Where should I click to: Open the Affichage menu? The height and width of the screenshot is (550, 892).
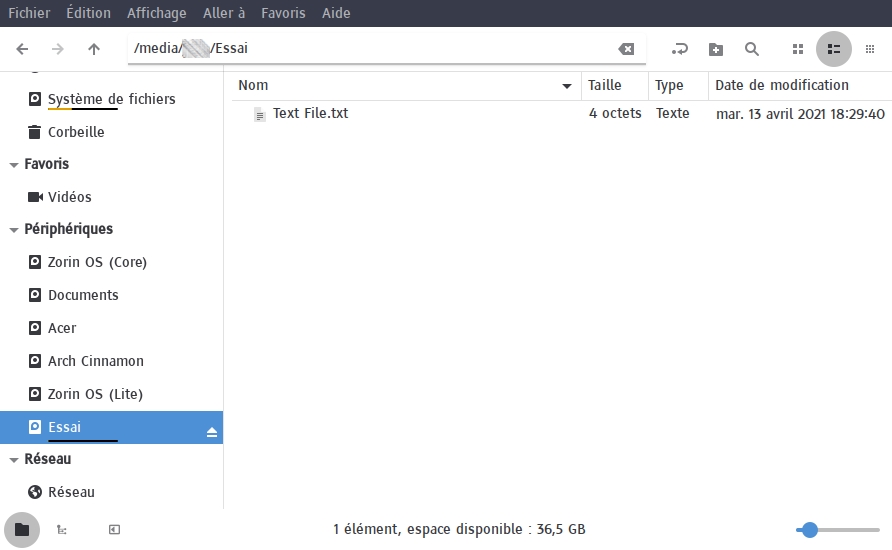[156, 13]
